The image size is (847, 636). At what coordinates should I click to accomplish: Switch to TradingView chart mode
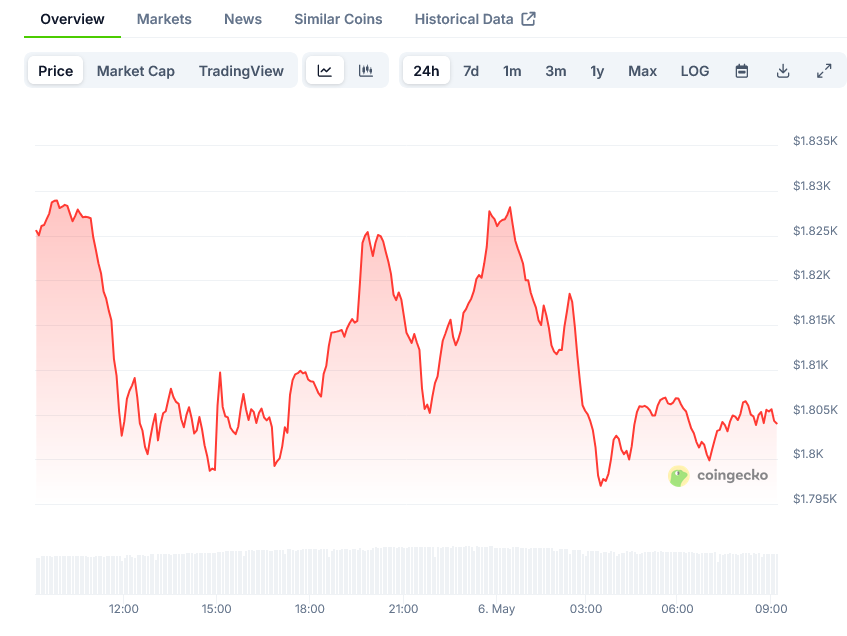coord(241,71)
